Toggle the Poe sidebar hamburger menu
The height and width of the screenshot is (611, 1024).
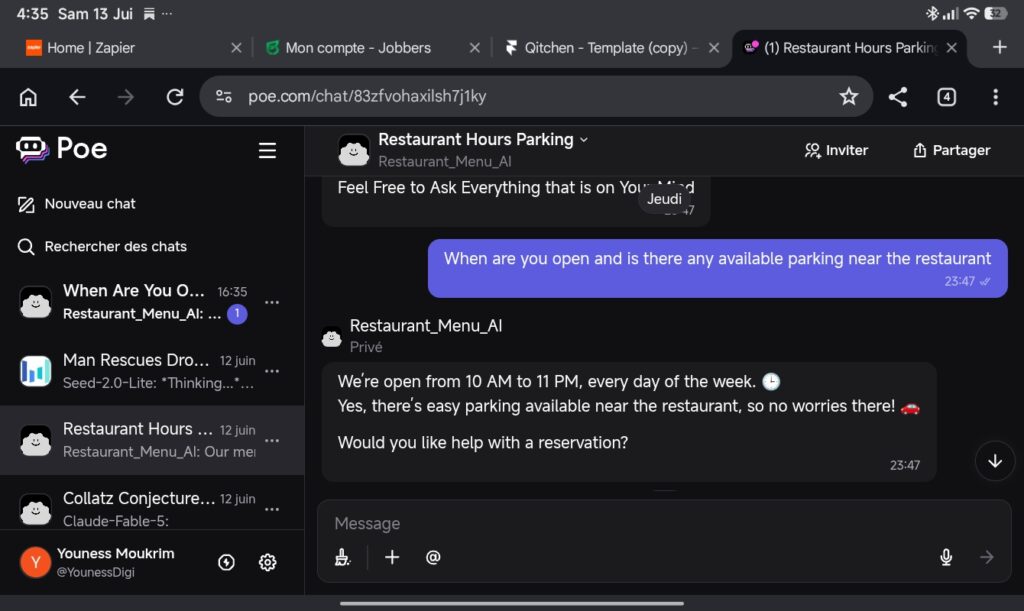(x=267, y=150)
